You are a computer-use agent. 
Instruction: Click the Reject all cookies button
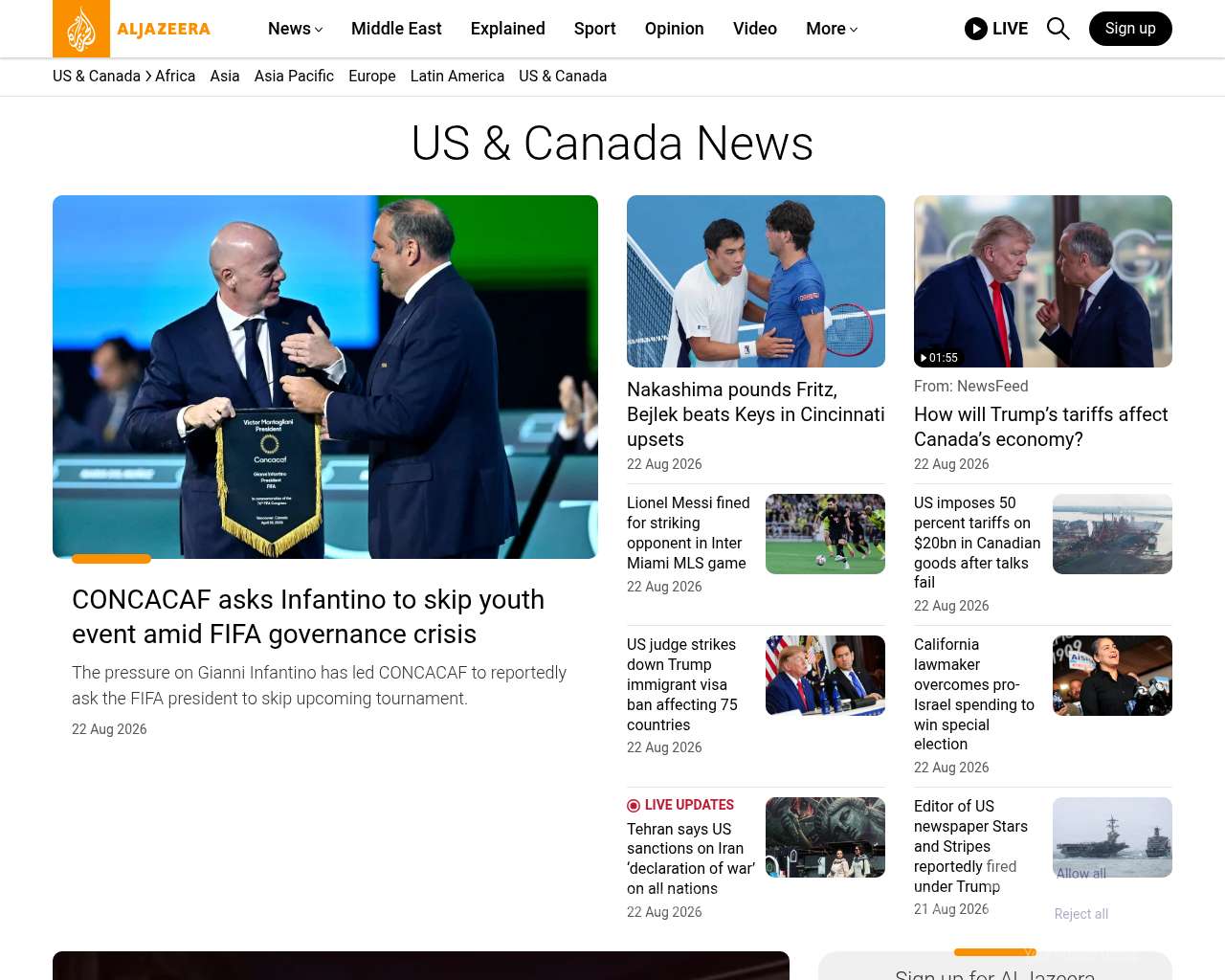(x=1081, y=914)
